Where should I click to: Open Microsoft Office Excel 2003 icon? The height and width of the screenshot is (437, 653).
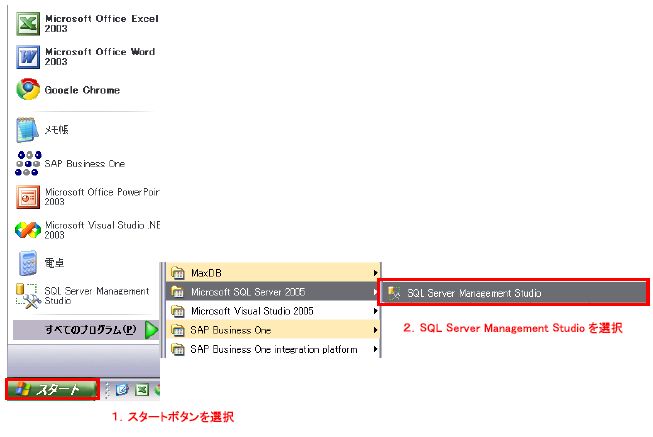tap(28, 23)
